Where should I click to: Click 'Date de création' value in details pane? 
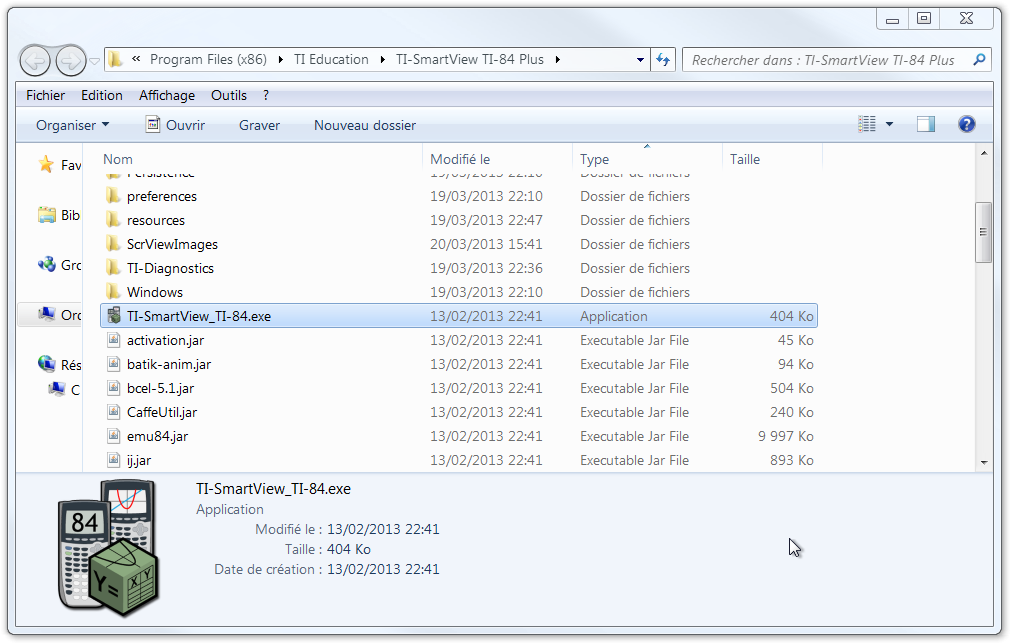pyautogui.click(x=383, y=569)
